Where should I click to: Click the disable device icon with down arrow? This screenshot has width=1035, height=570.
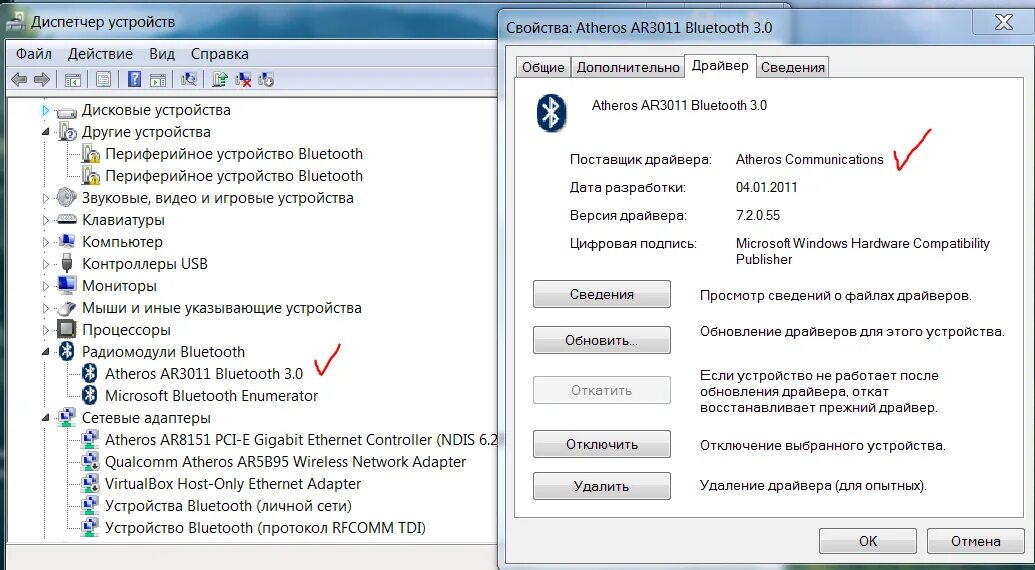(x=266, y=80)
